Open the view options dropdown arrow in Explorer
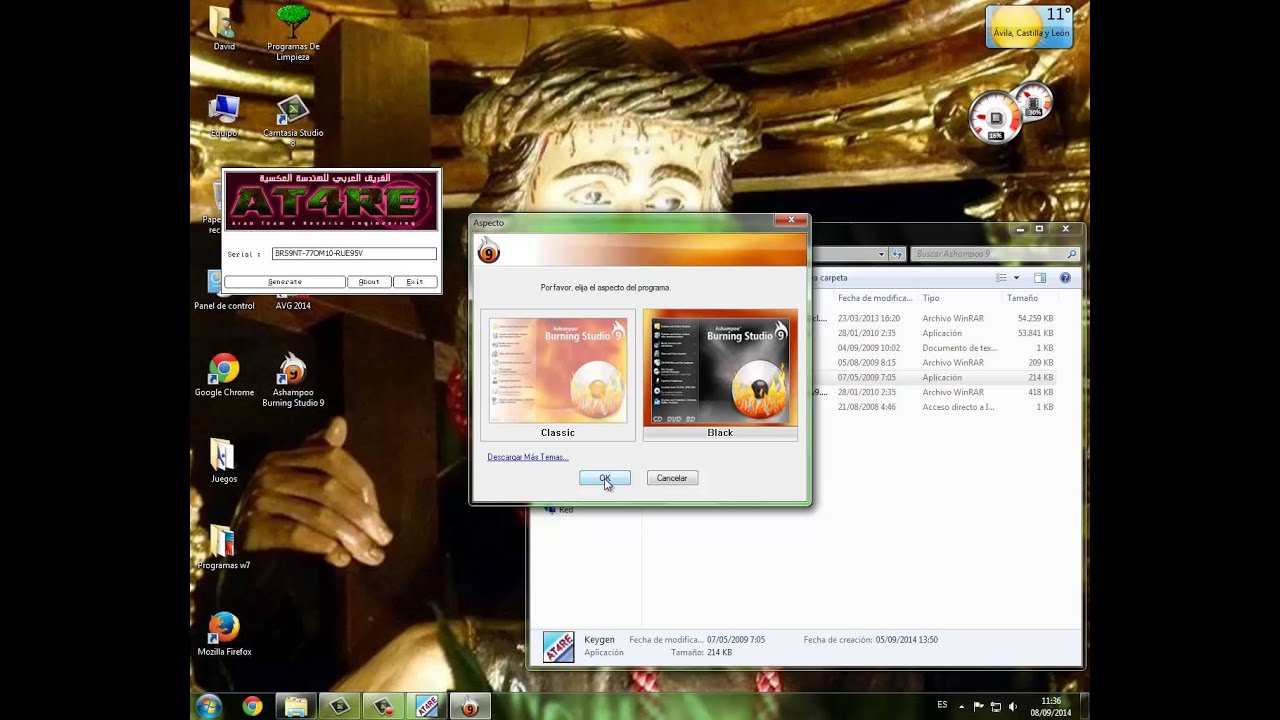Image resolution: width=1280 pixels, height=720 pixels. (1016, 278)
